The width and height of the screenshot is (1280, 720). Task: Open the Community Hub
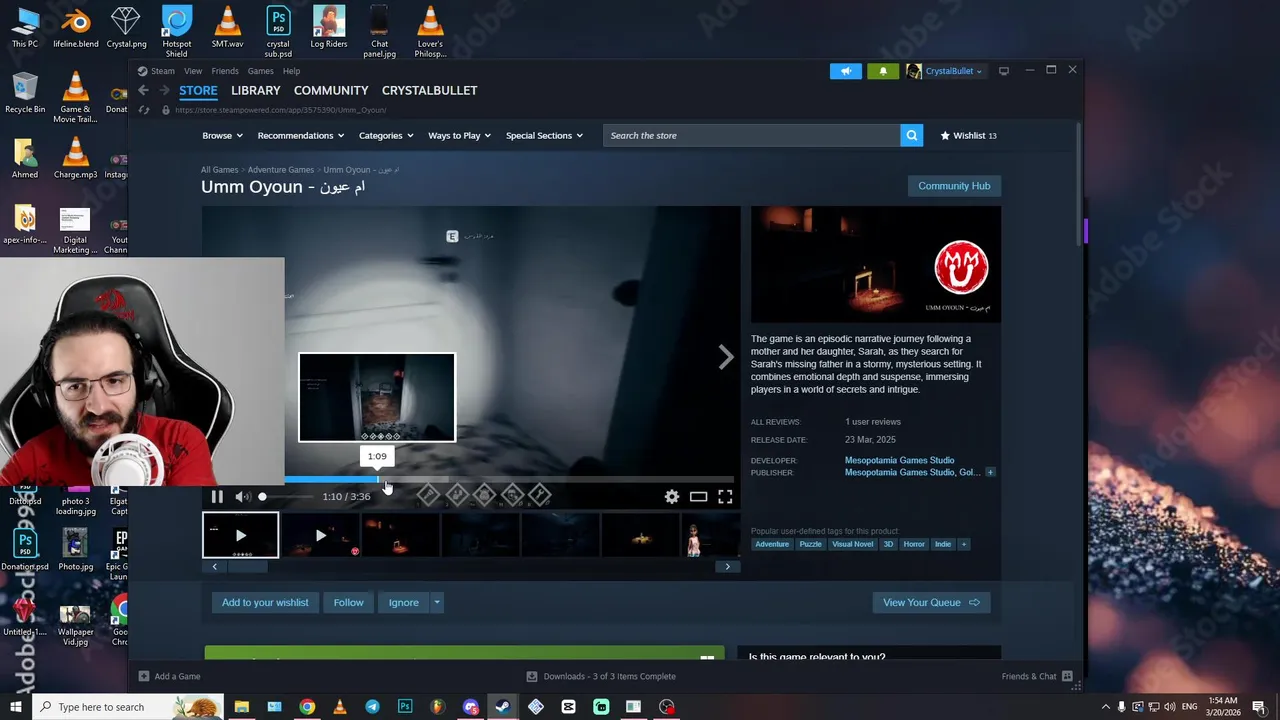pos(954,186)
